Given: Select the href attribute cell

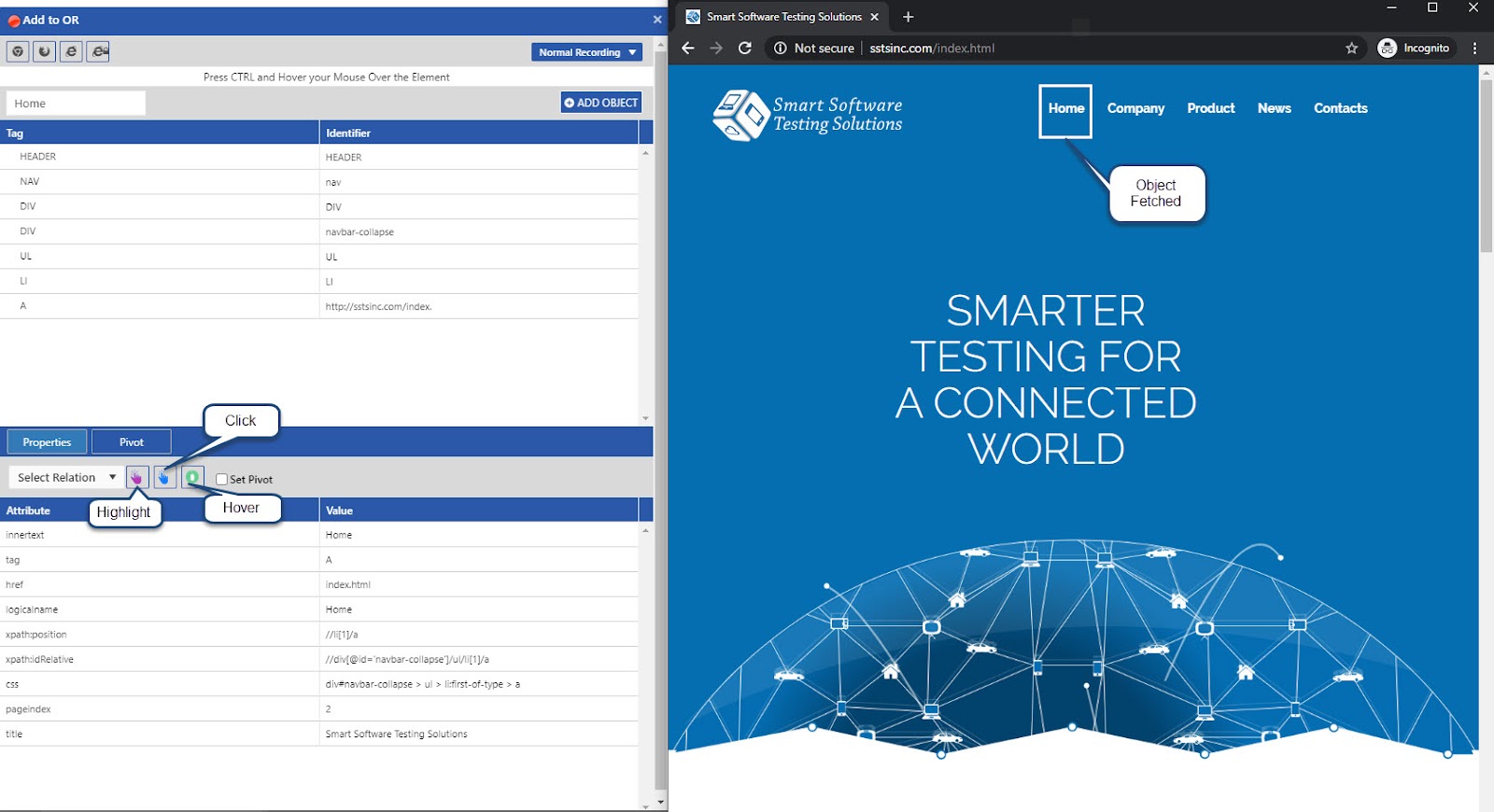Looking at the screenshot, I should [160, 584].
